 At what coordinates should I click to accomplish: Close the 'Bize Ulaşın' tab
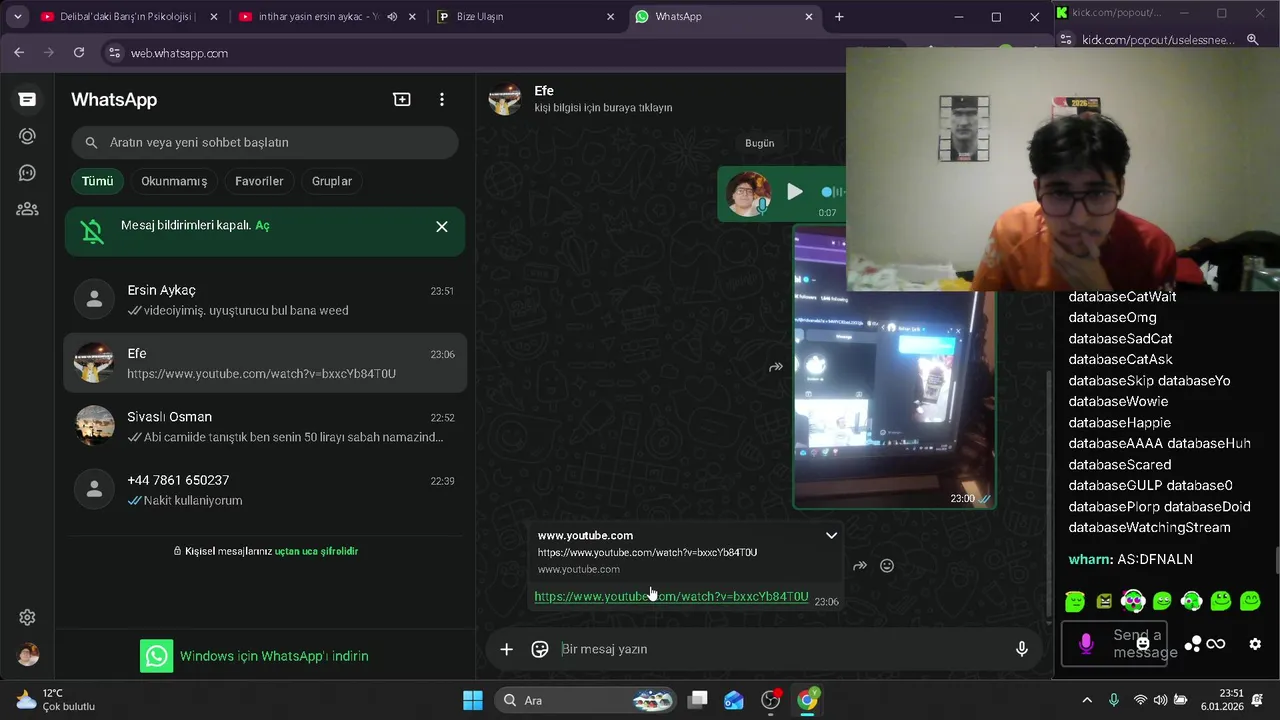click(611, 17)
